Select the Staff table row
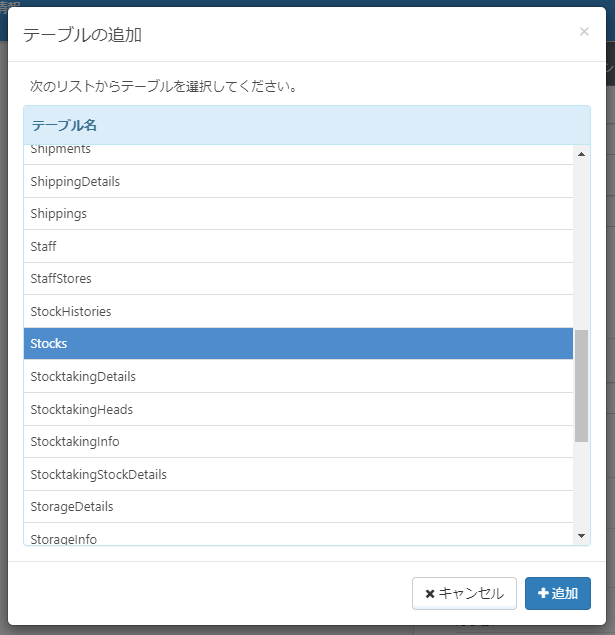615x635 pixels. [298, 246]
